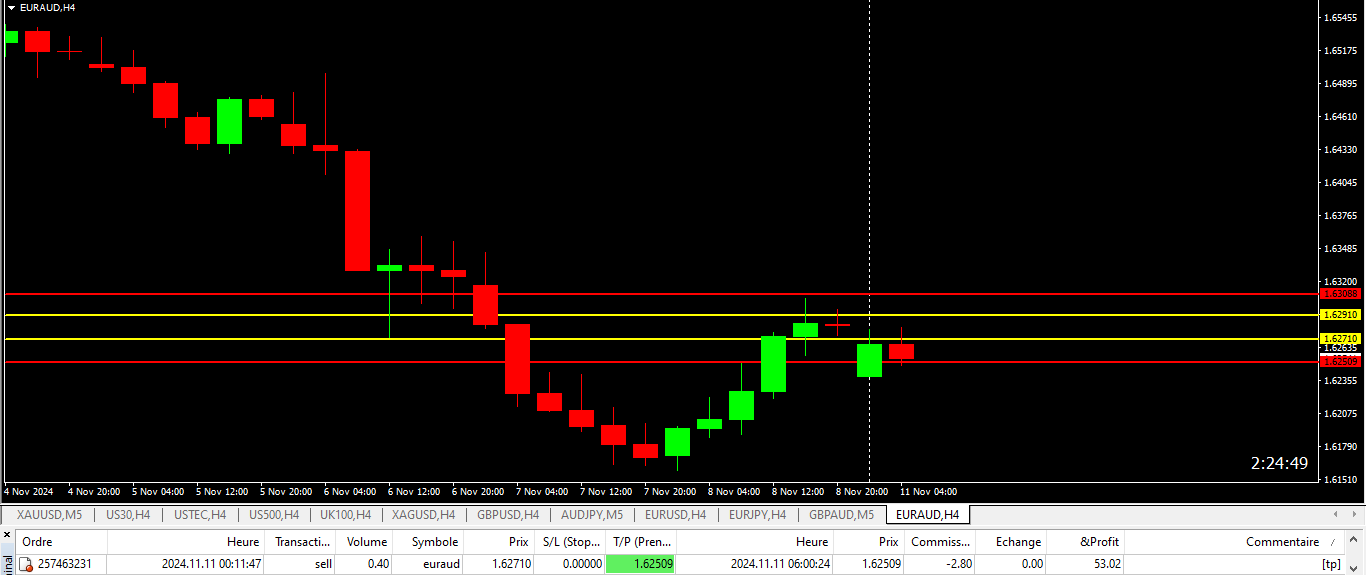Sort orders by the Commentaire column header
The width and height of the screenshot is (1366, 575).
point(1281,541)
